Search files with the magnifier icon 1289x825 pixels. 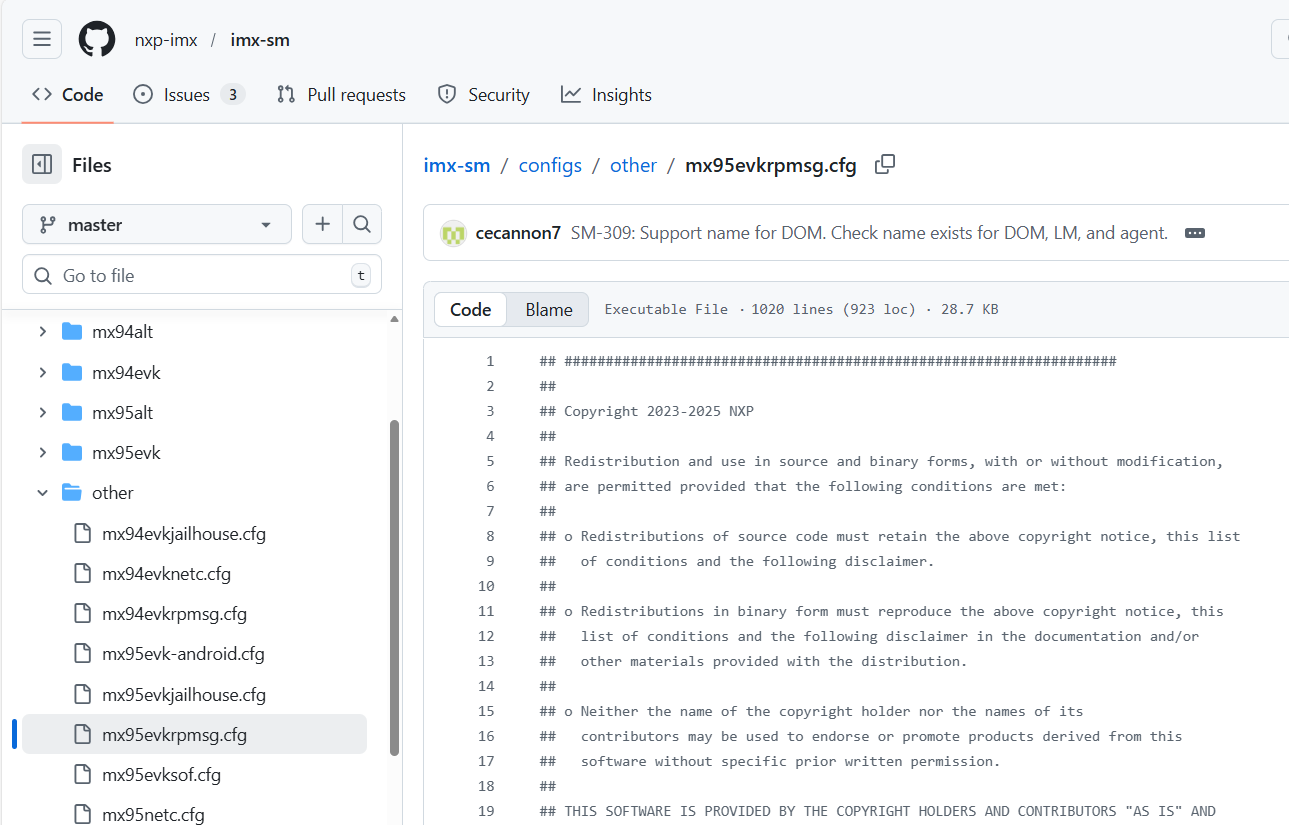362,225
